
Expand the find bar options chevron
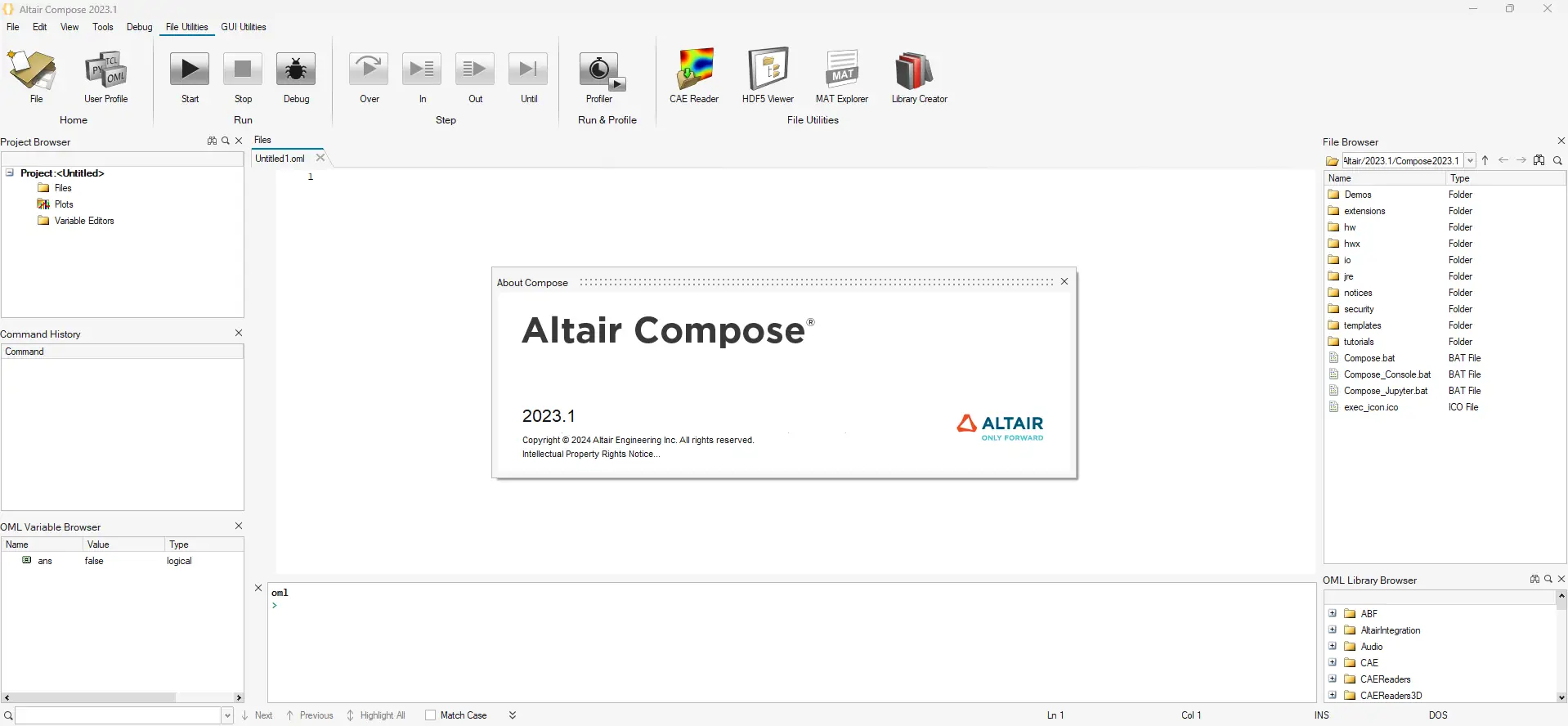coord(513,715)
